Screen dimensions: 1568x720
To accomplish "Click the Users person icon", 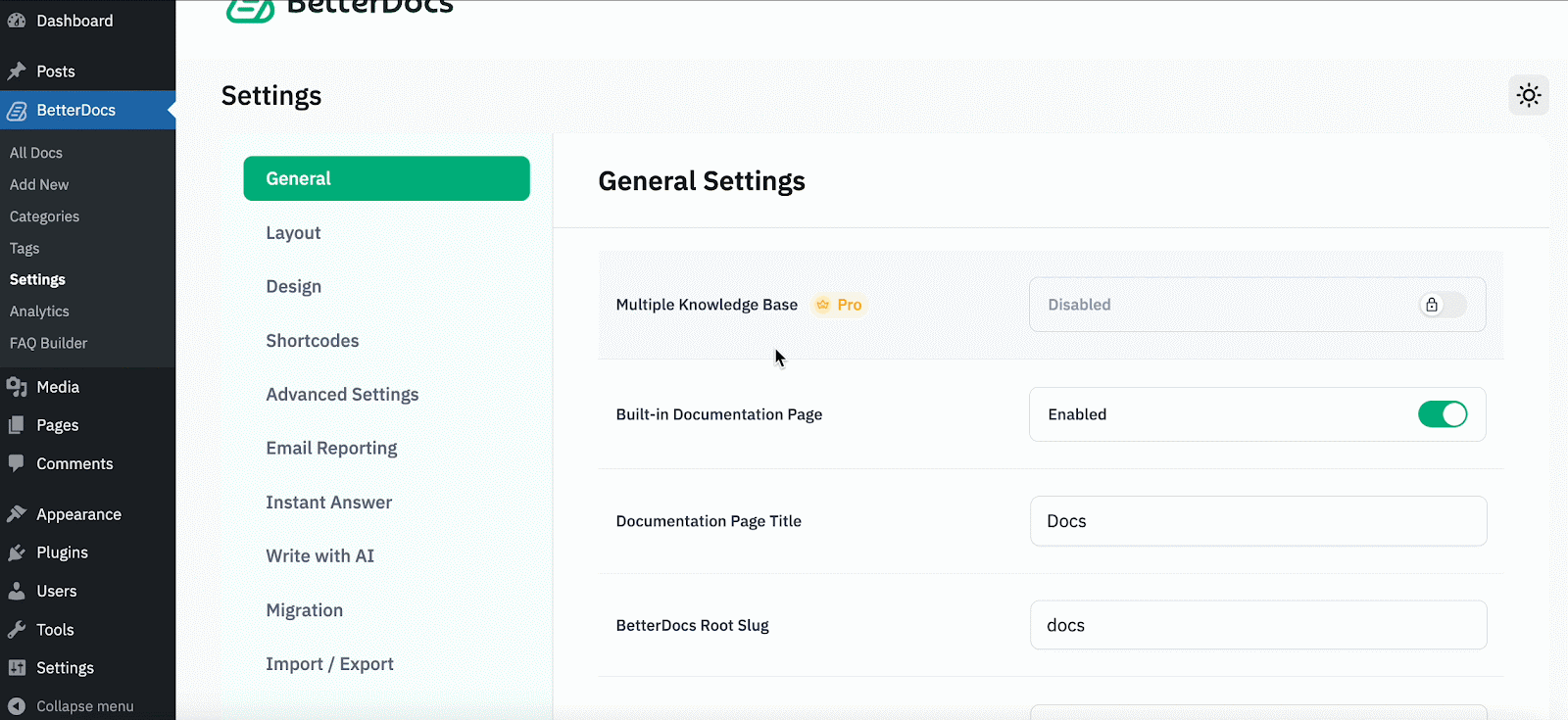I will [17, 591].
